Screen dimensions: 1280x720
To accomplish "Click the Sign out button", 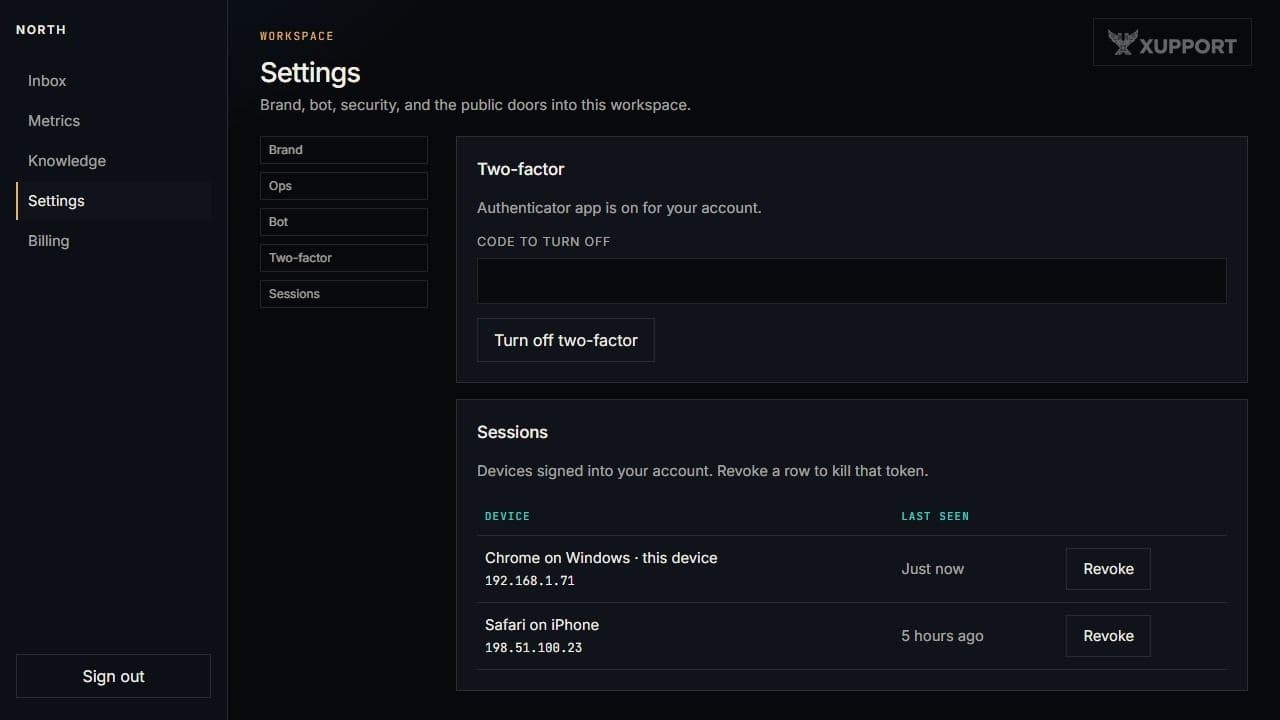I will pyautogui.click(x=113, y=676).
